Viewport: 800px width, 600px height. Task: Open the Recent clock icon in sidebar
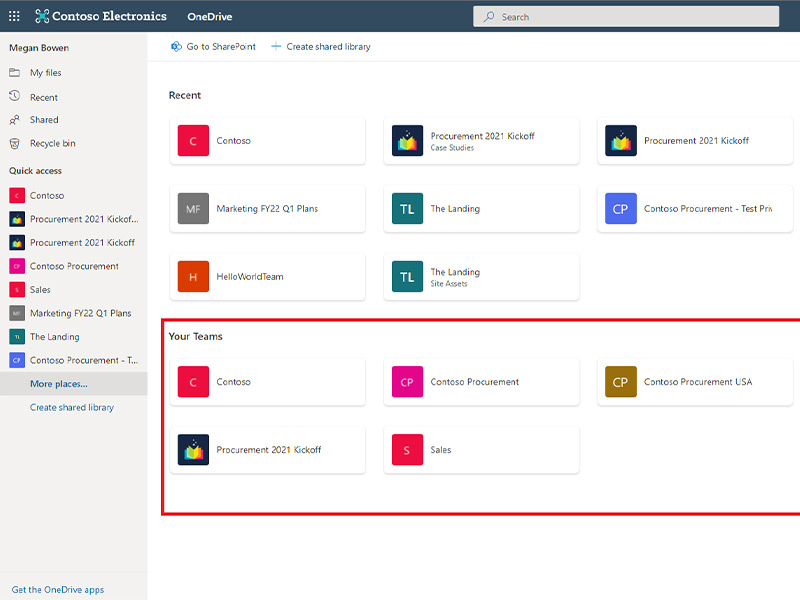(x=15, y=96)
